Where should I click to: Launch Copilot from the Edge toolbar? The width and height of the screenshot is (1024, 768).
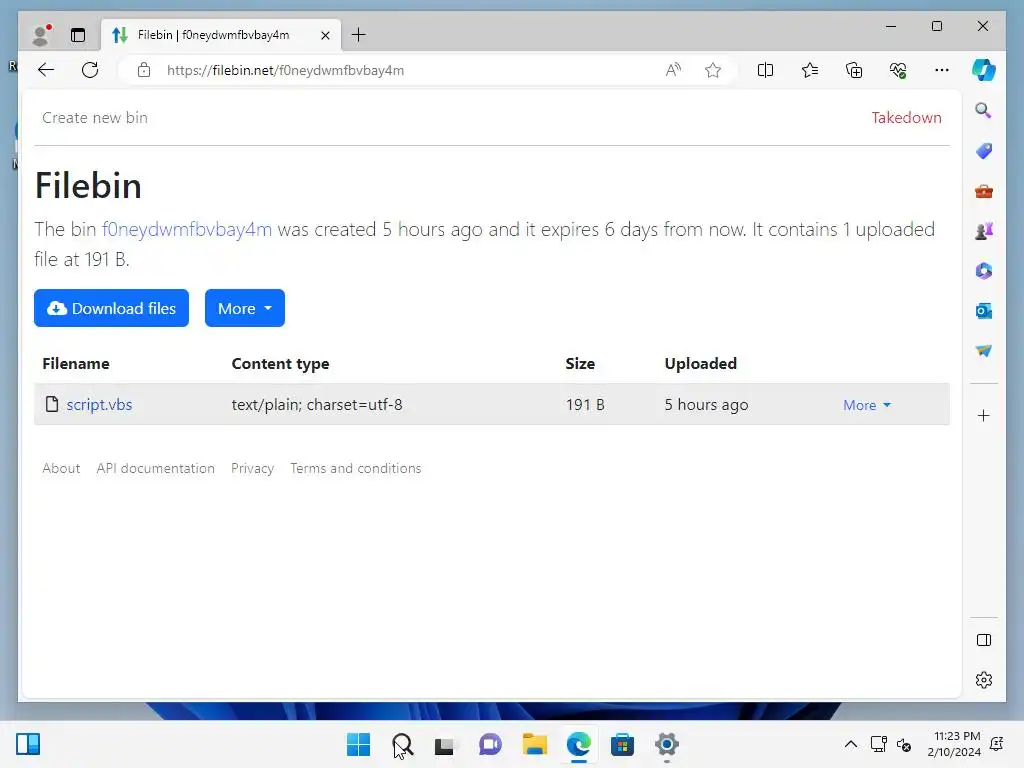(984, 70)
